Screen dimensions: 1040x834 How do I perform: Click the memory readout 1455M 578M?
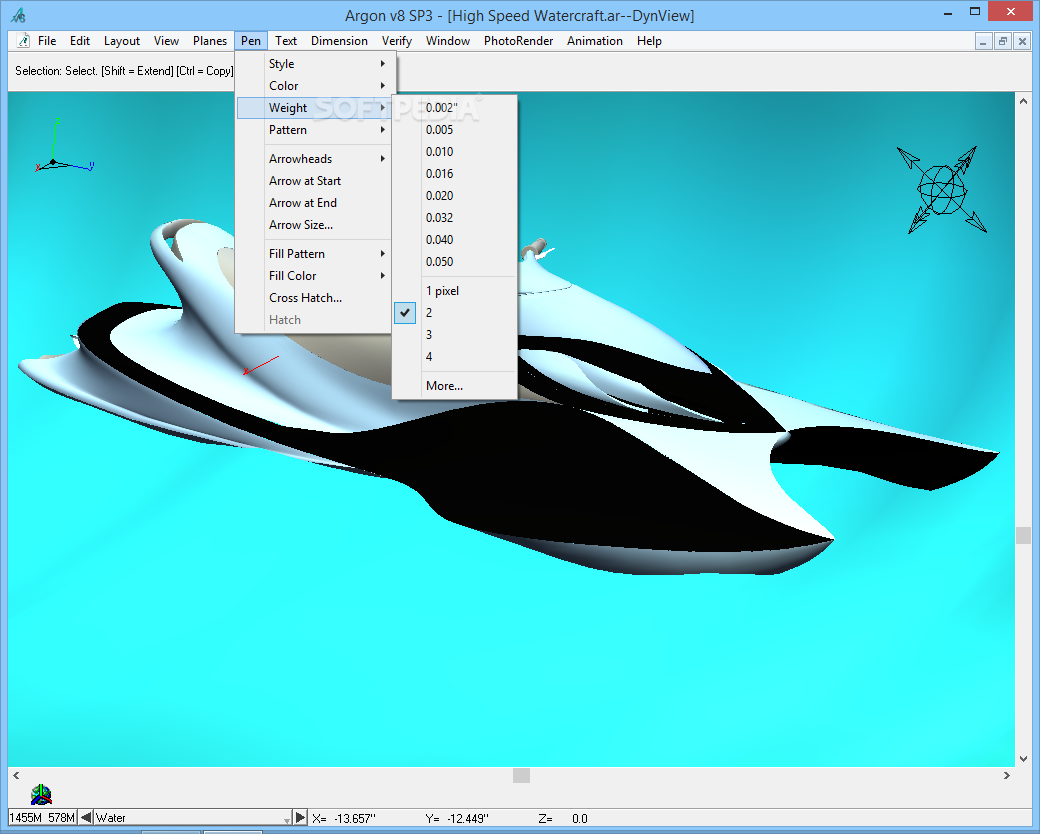pyautogui.click(x=42, y=817)
